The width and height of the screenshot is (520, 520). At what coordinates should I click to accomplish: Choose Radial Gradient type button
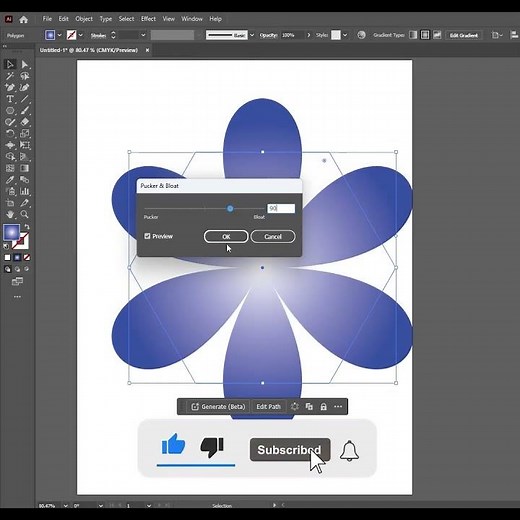425,35
